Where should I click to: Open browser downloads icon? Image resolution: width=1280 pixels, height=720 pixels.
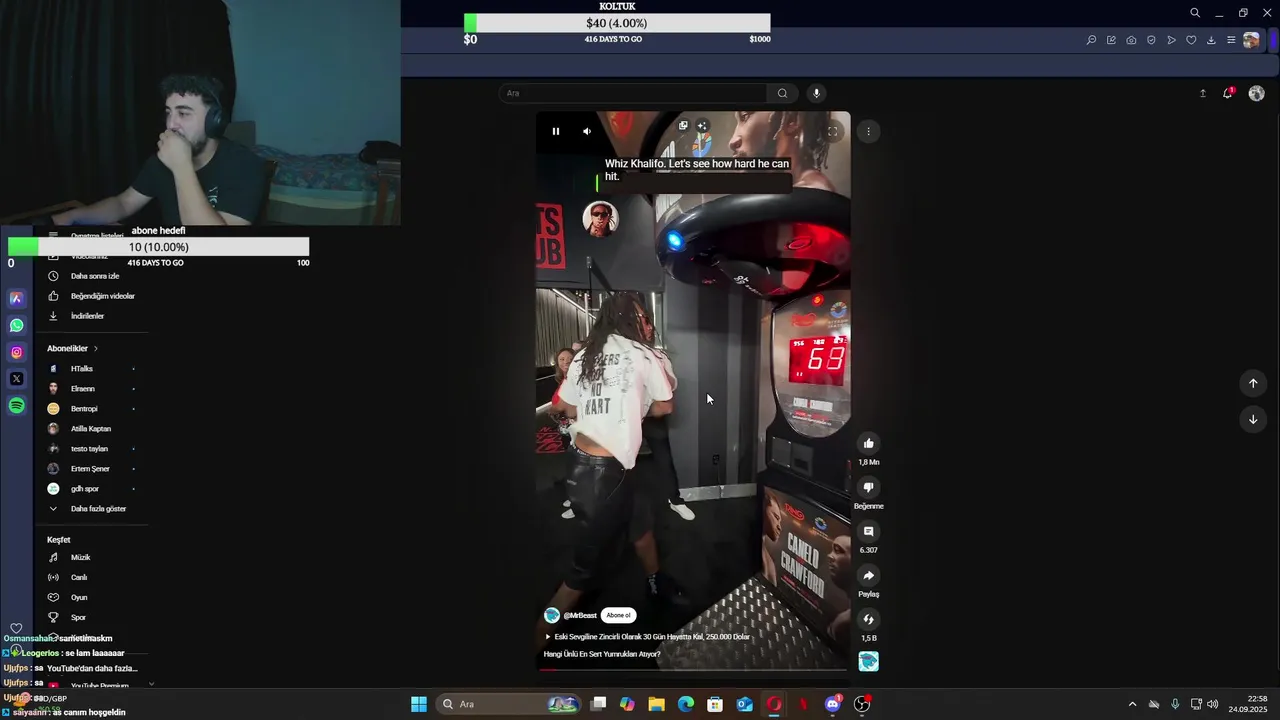(1211, 40)
